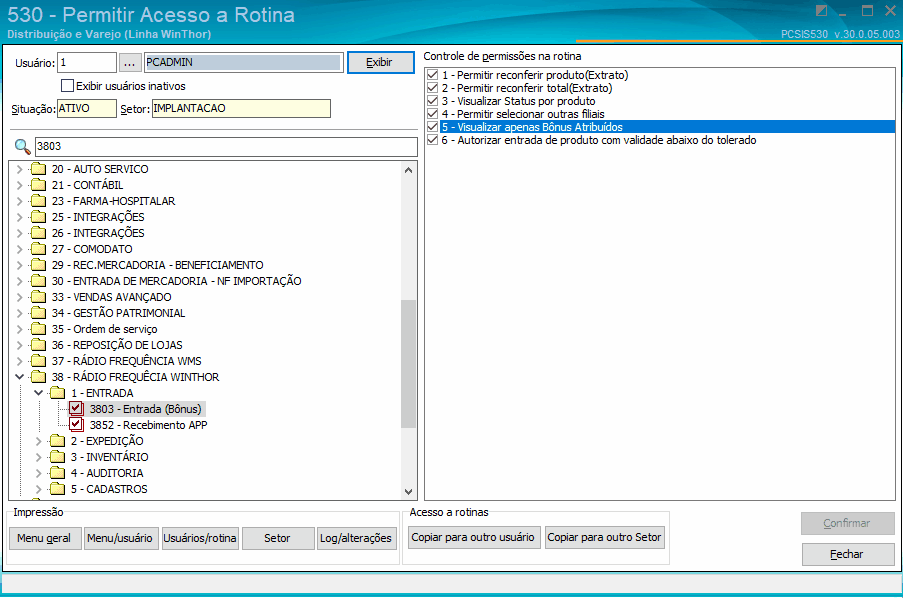Expand 30 - ENTRADA DE MERCADORIA - NF IMPORTAÇÃO
903x598 pixels.
pos(20,281)
